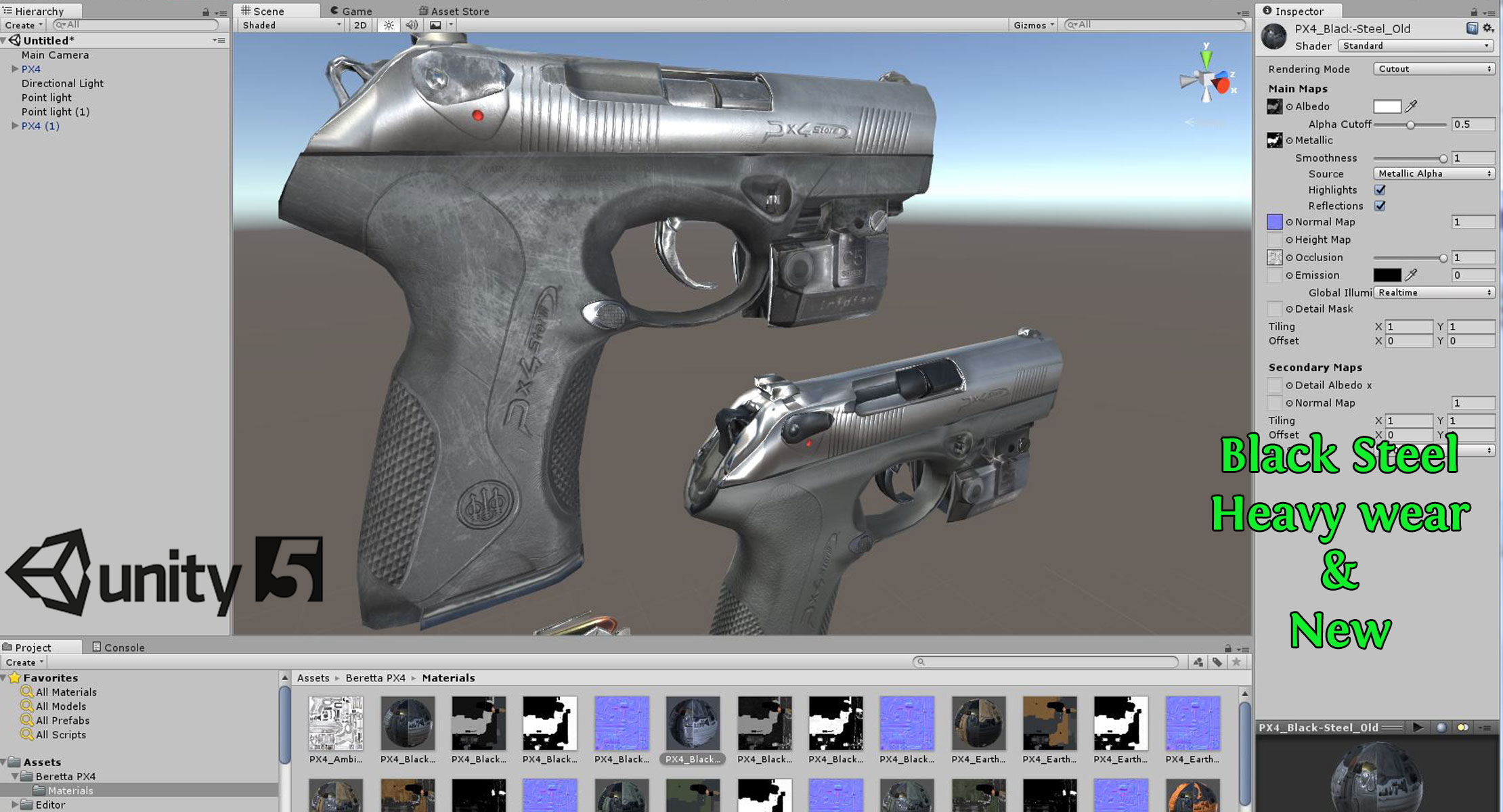This screenshot has height=812, width=1503.
Task: Click the Inspector gear settings icon
Action: click(1488, 28)
